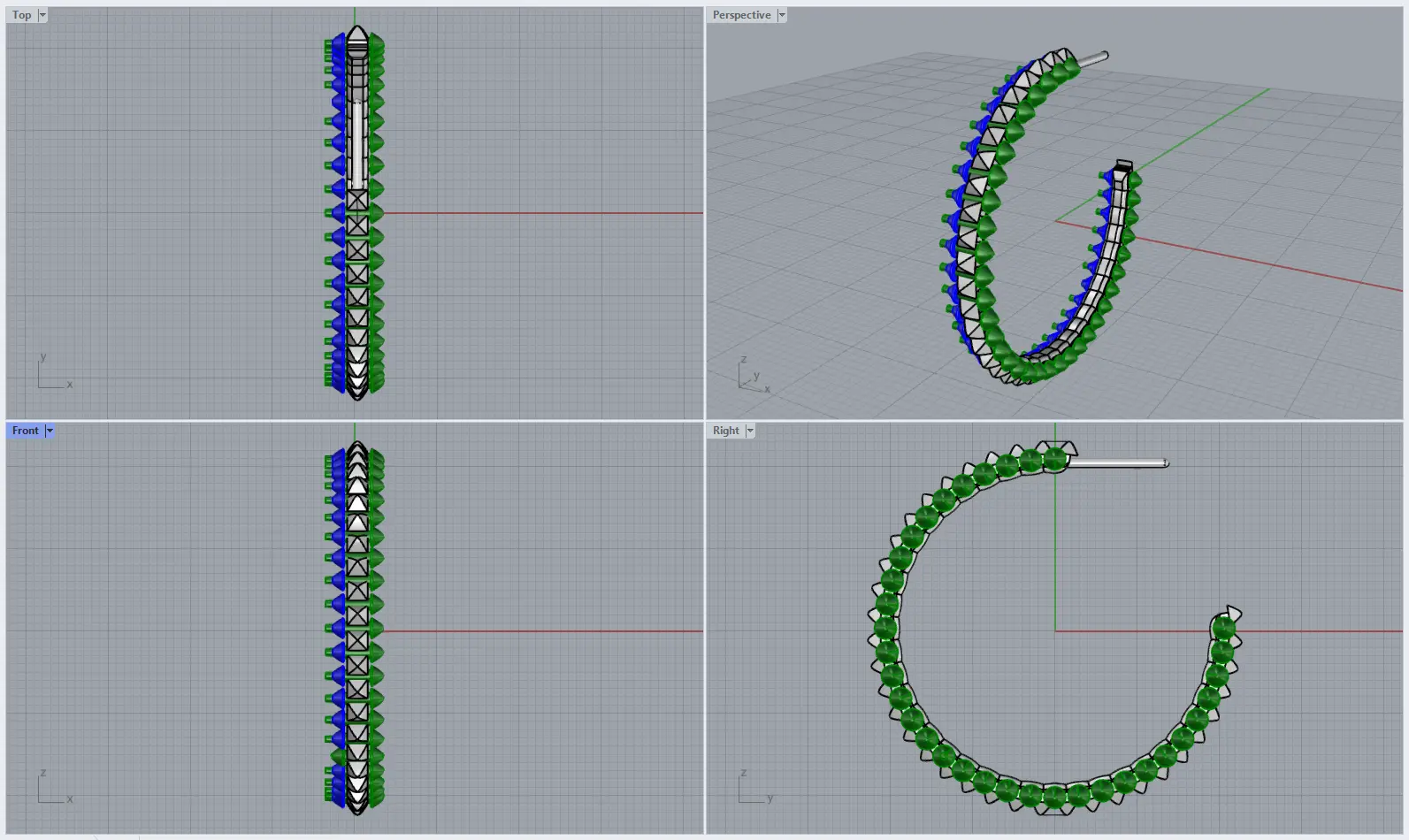
Task: Select the earring post in Right view
Action: click(x=1122, y=462)
